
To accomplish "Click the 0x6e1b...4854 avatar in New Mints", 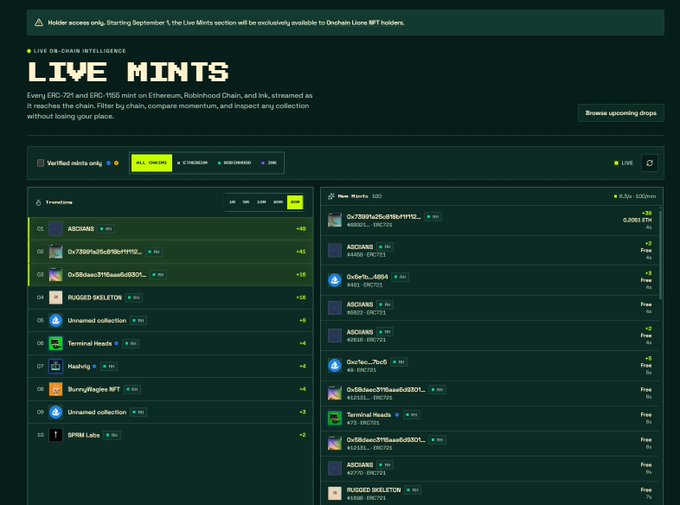I will (335, 280).
